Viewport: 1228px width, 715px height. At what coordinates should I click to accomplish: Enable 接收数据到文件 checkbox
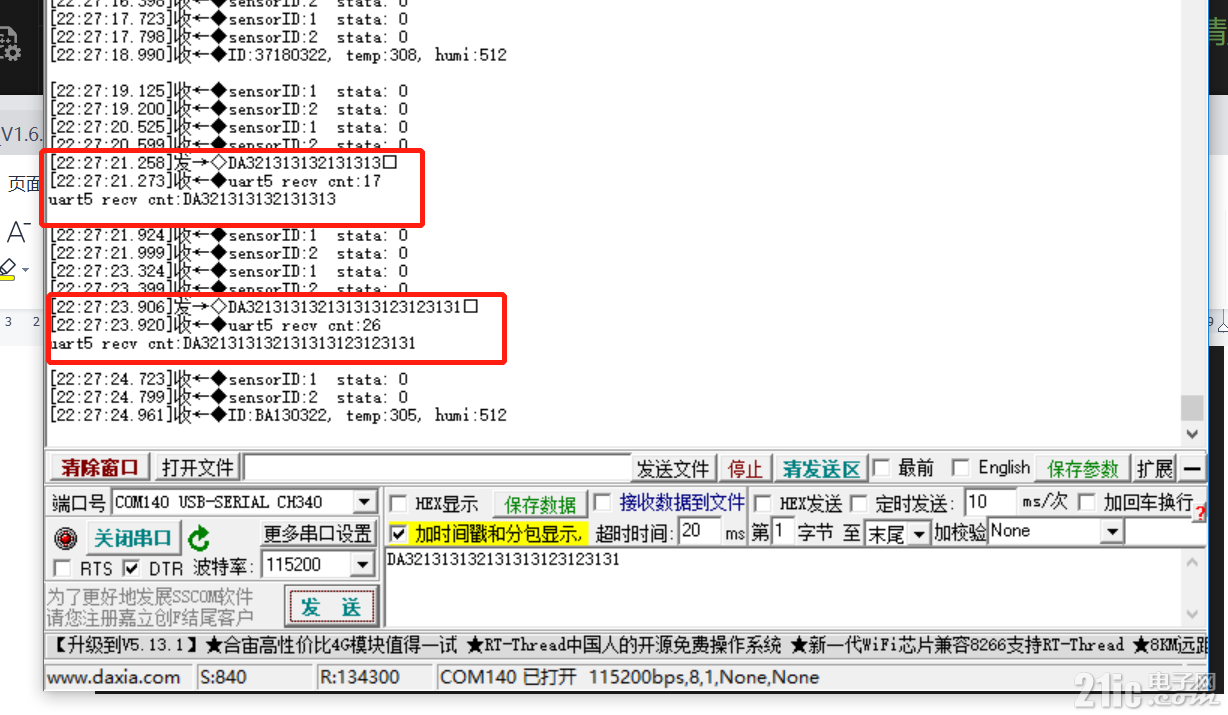[602, 502]
